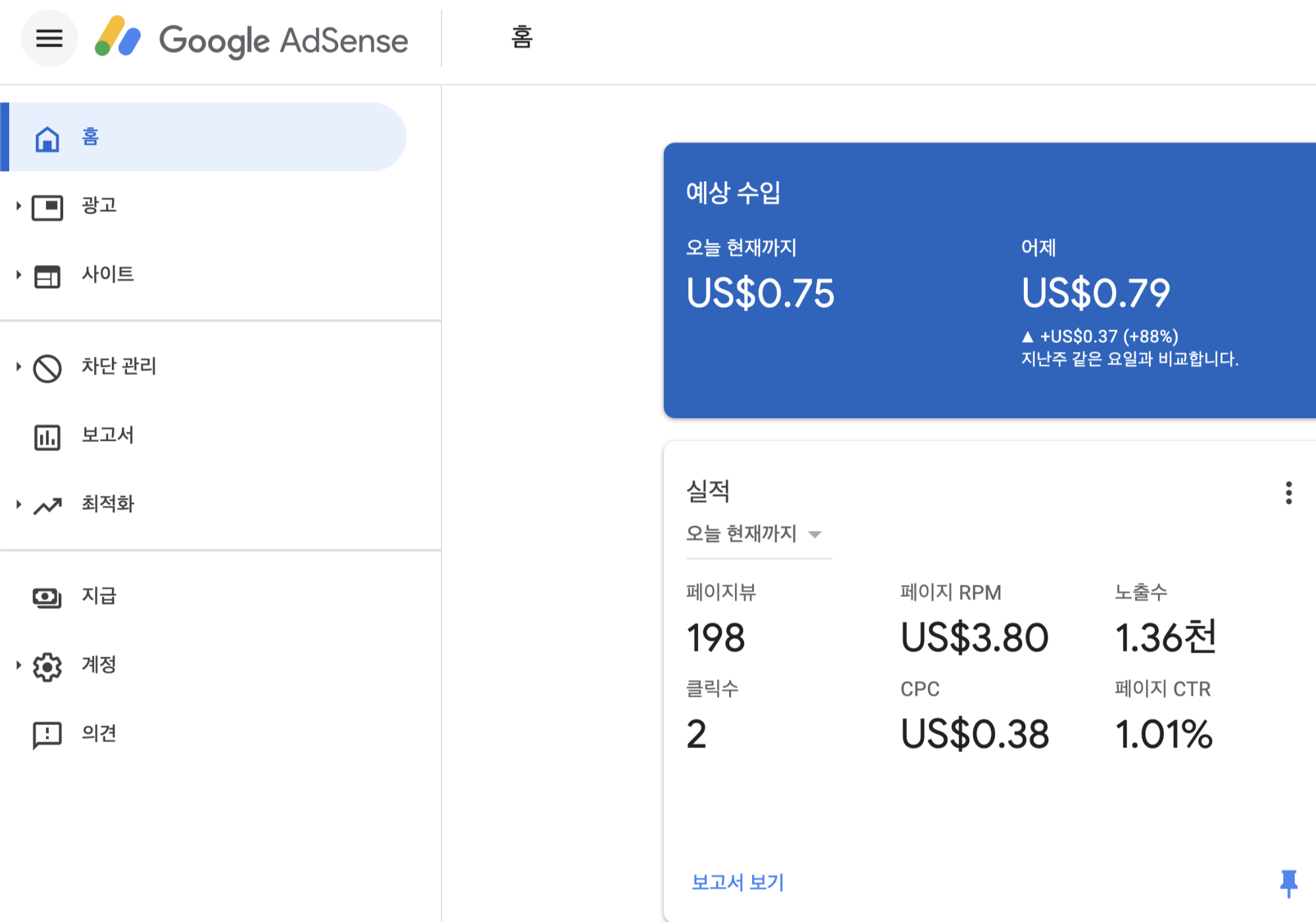Open the hamburger main menu
The width and height of the screenshot is (1316, 922).
(x=49, y=39)
